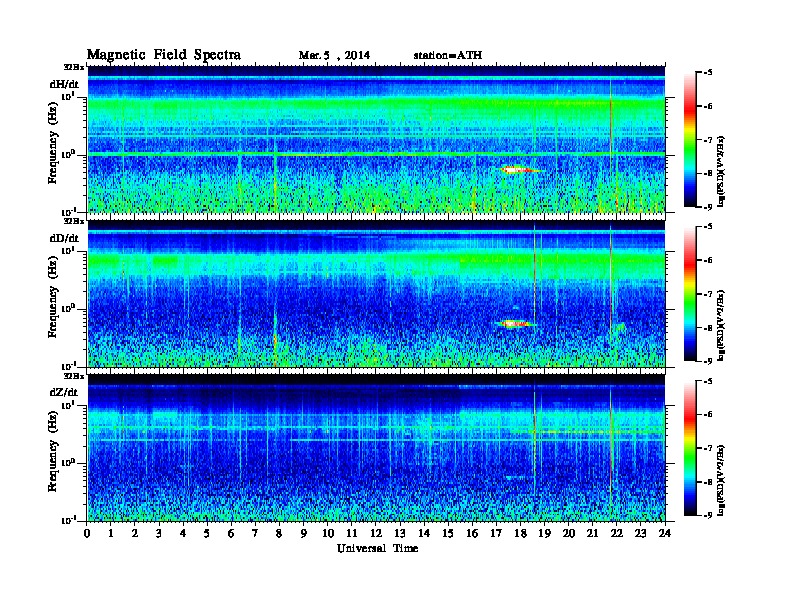This screenshot has width=792, height=612.
Task: Click hour 6 on the Universal Time axis
Action: (231, 533)
